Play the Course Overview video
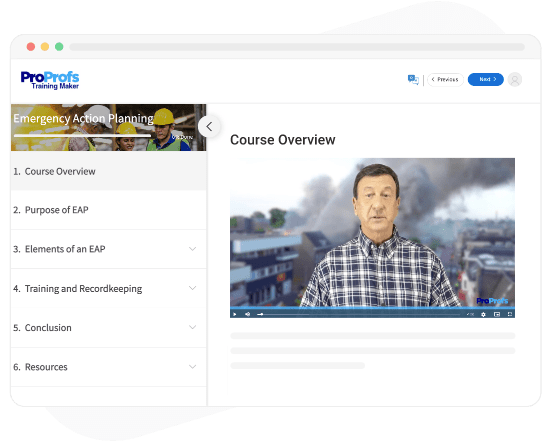 coord(235,314)
